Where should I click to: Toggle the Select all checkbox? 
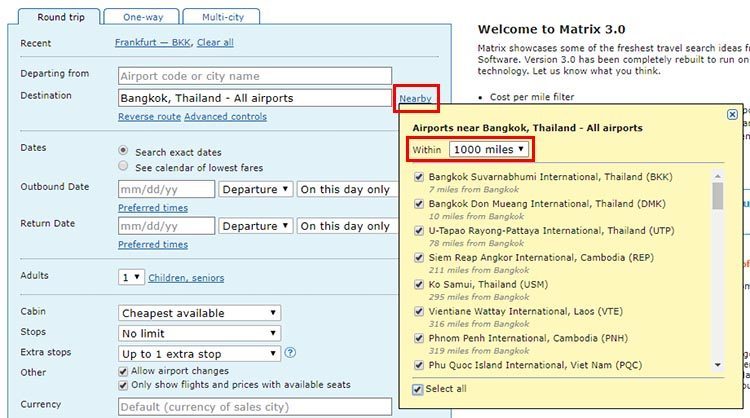417,389
